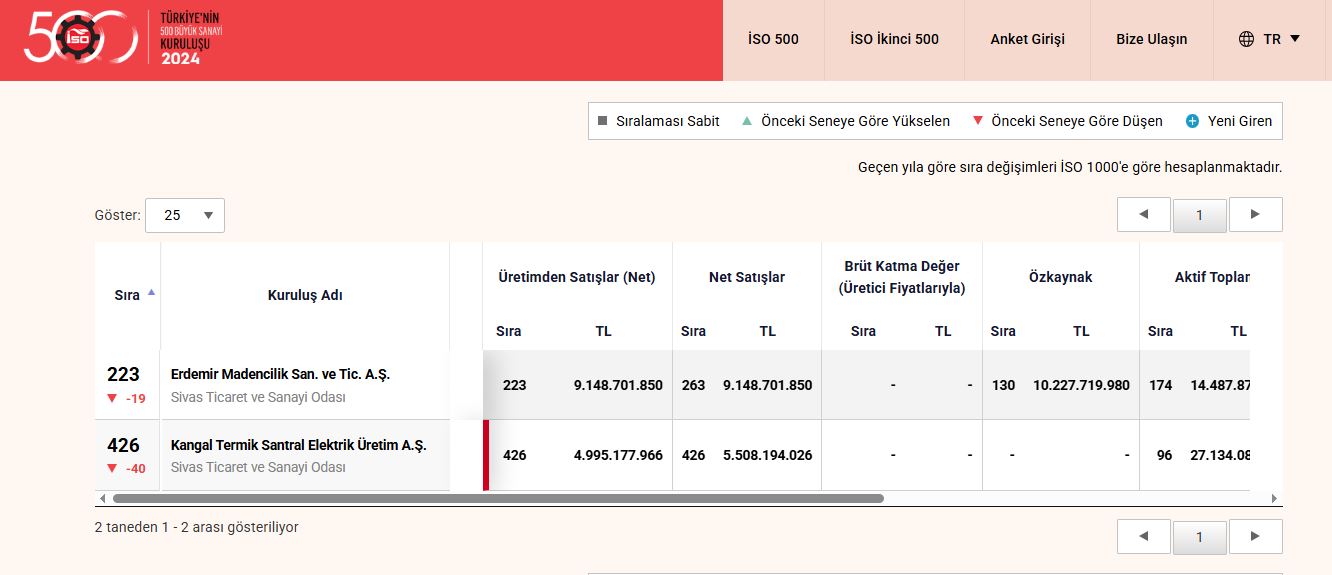Click the Önceki Seneye Göre Düşen label

click(x=1077, y=121)
